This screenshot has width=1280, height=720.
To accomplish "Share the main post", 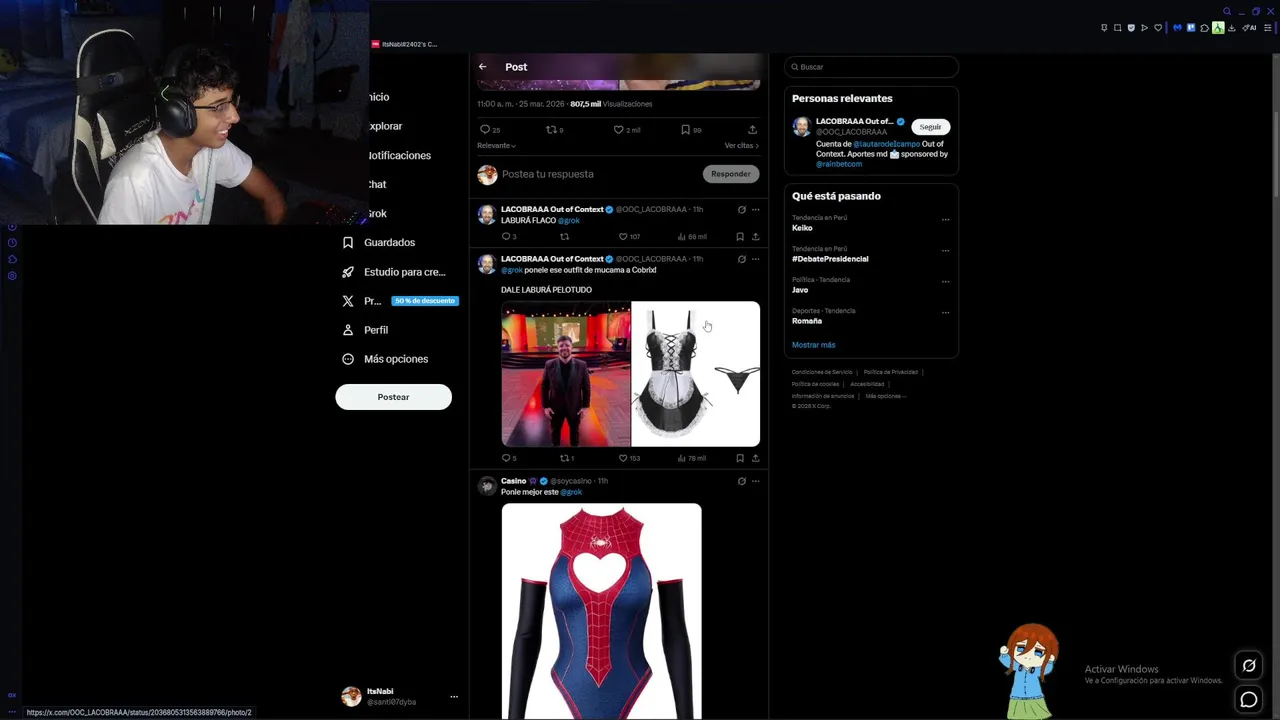I will 752,130.
